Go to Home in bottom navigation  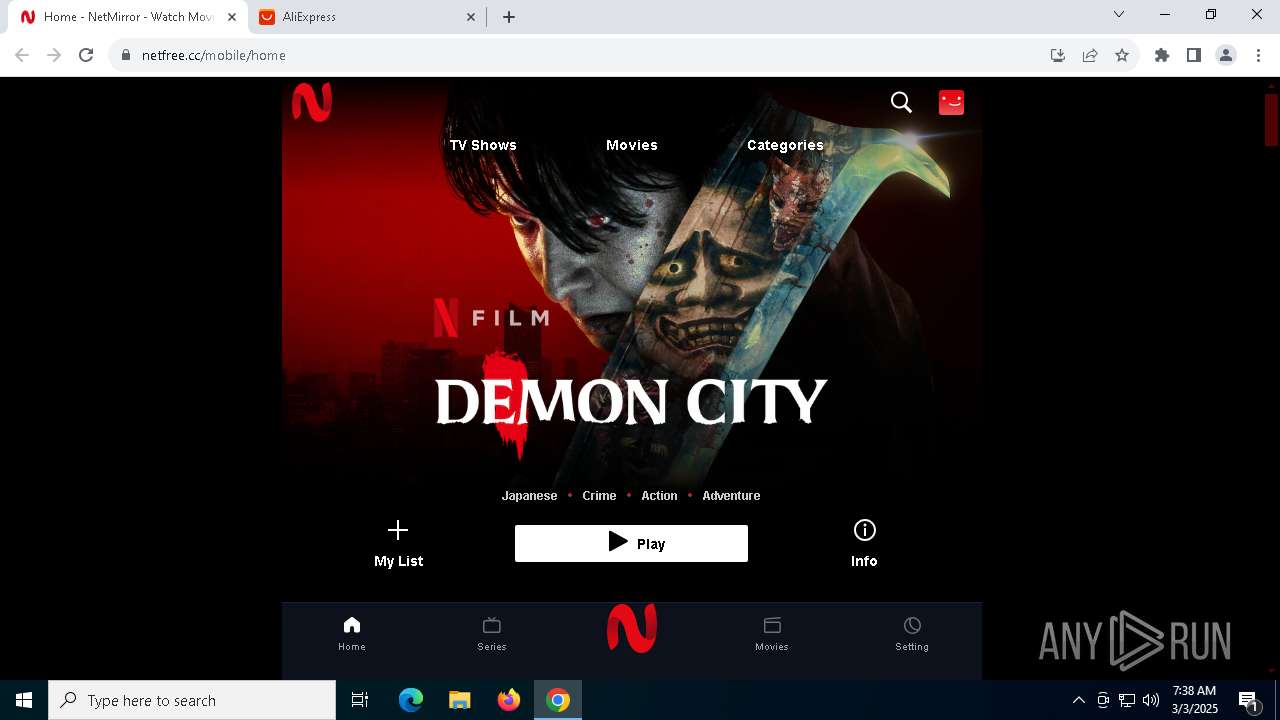(352, 633)
